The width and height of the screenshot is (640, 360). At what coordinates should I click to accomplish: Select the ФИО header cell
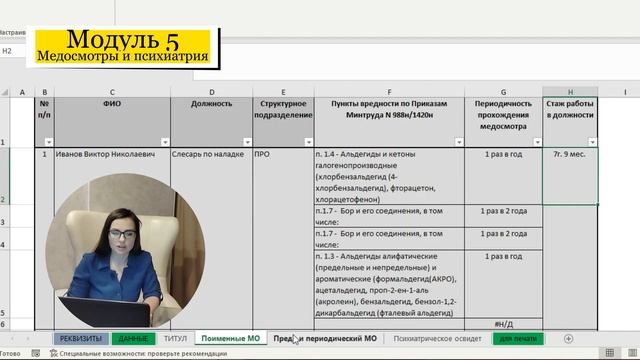coord(112,122)
